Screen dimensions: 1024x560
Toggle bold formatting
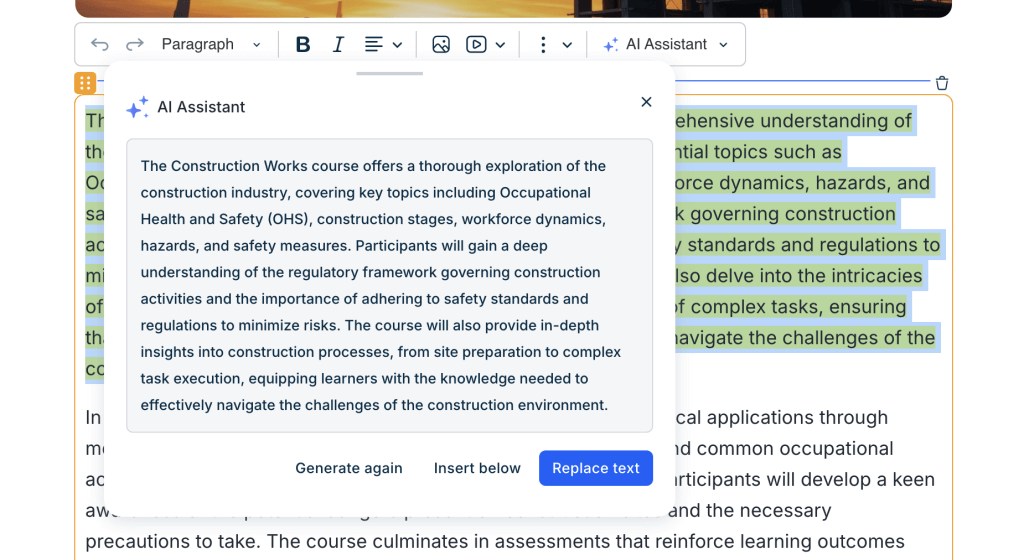click(303, 44)
